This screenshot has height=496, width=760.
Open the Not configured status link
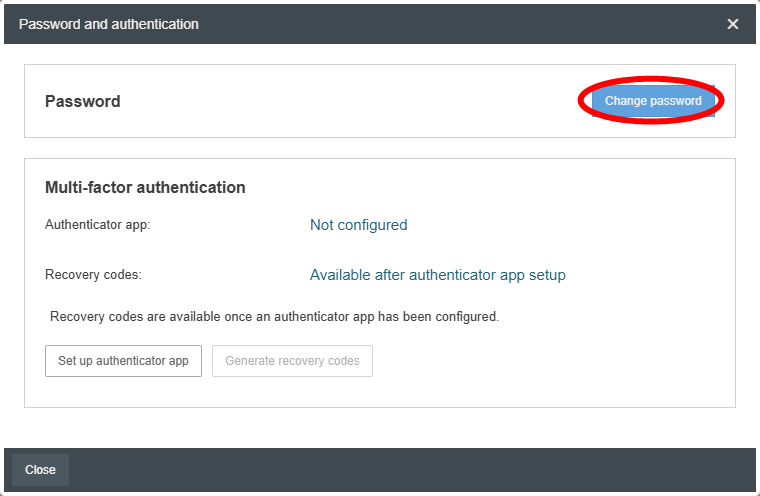coord(358,225)
